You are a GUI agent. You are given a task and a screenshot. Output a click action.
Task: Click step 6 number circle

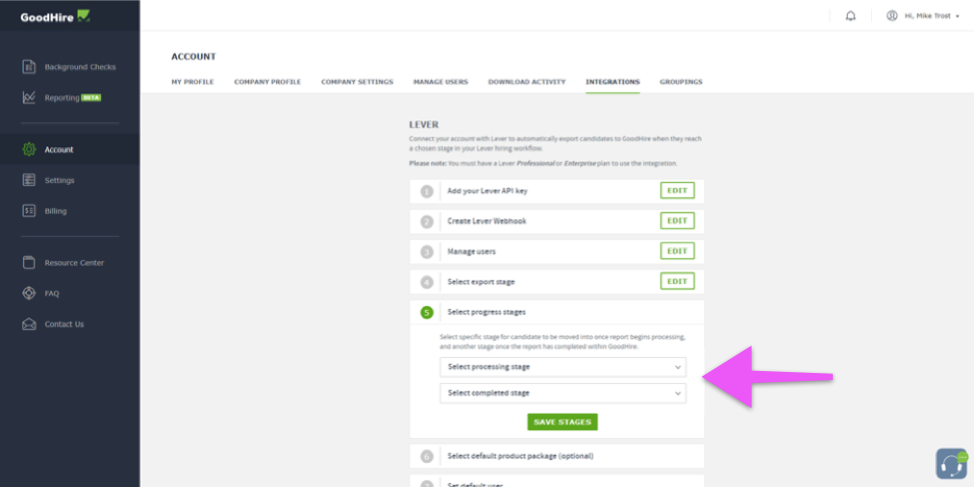pyautogui.click(x=427, y=457)
